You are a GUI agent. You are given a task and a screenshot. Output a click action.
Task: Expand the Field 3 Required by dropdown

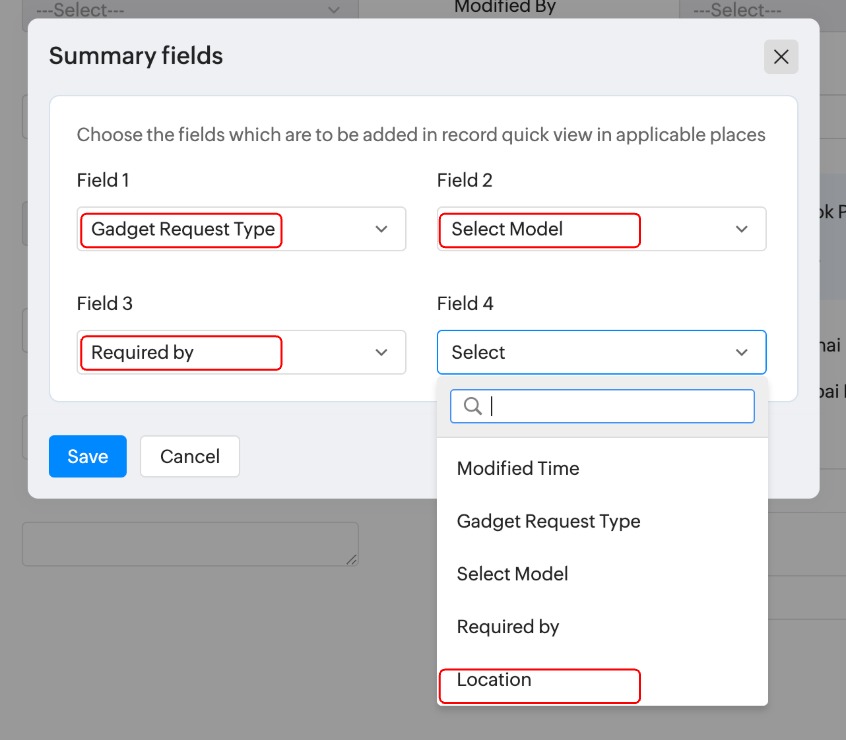click(241, 352)
